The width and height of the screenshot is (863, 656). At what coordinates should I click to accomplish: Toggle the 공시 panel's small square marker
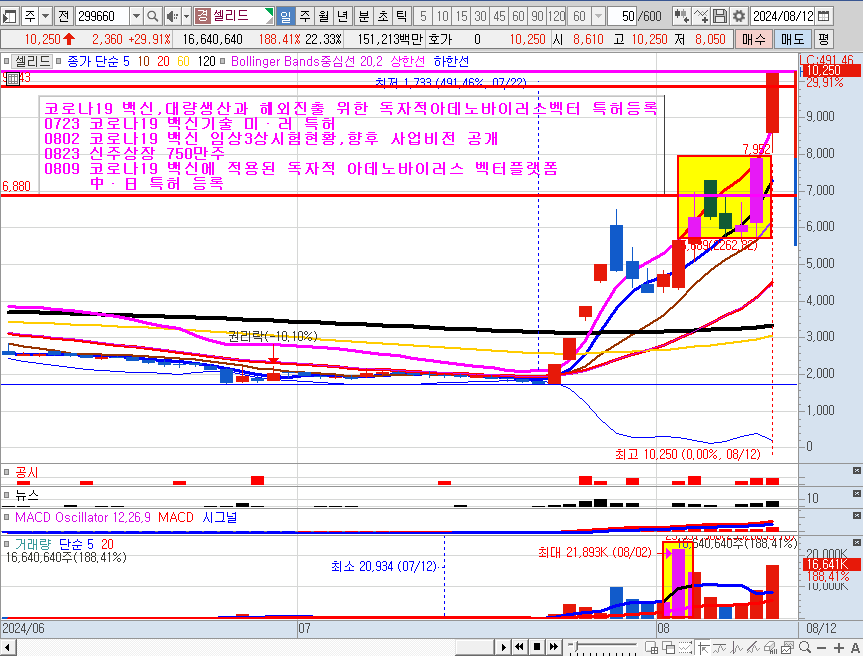pyautogui.click(x=6, y=470)
